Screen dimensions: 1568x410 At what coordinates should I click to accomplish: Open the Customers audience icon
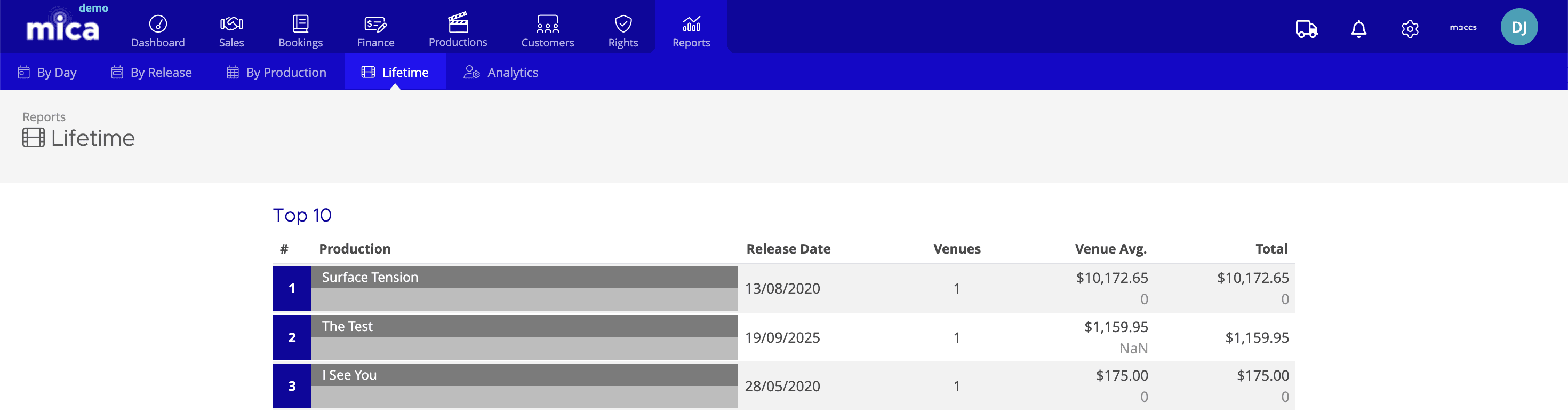tap(547, 24)
